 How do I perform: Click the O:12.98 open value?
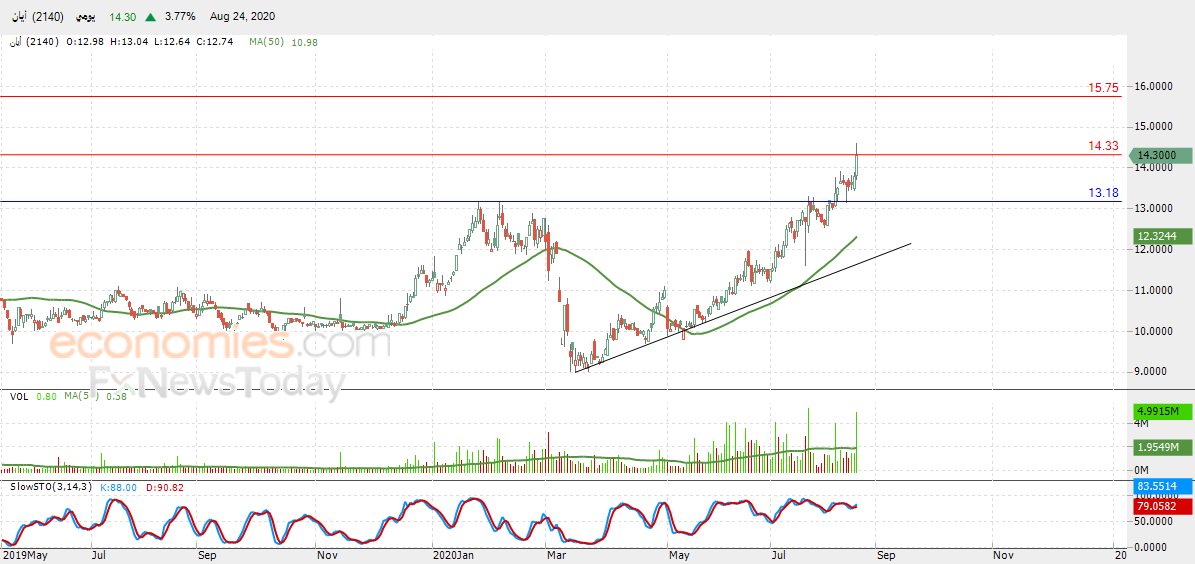[x=86, y=42]
